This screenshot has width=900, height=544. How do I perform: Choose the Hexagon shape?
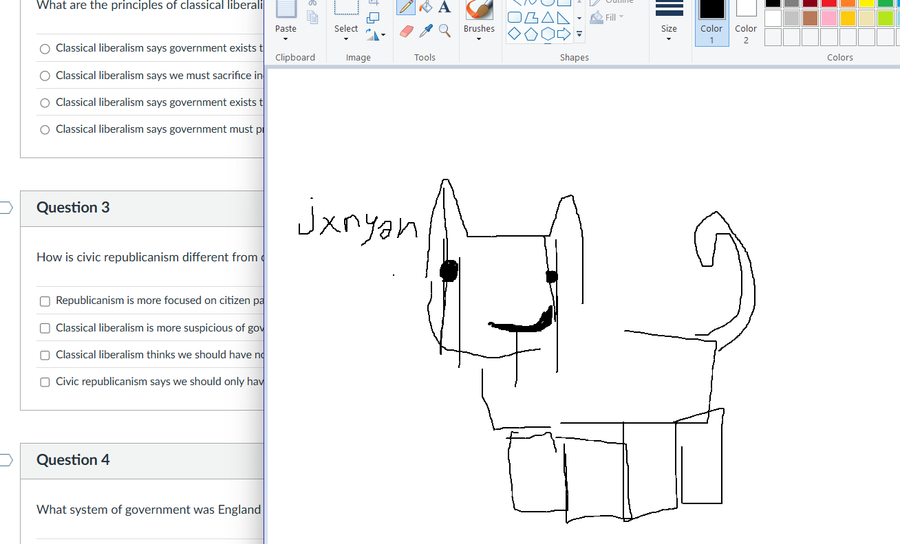click(x=548, y=34)
